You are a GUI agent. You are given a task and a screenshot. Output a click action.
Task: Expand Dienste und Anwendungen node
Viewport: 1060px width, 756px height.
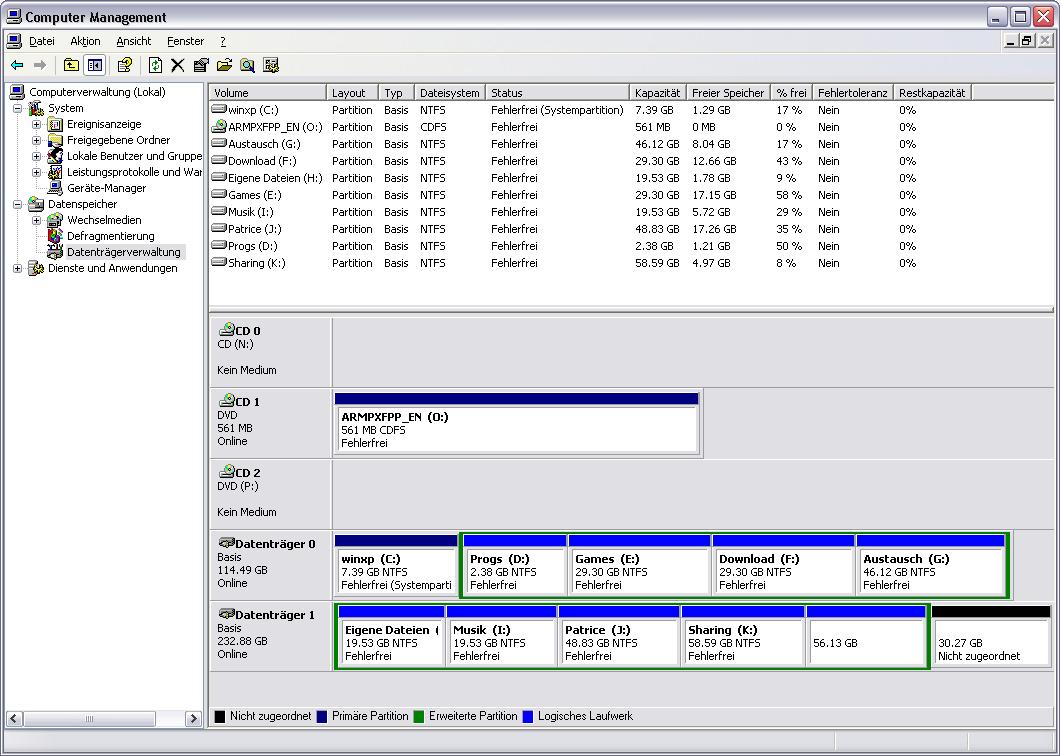click(x=17, y=268)
